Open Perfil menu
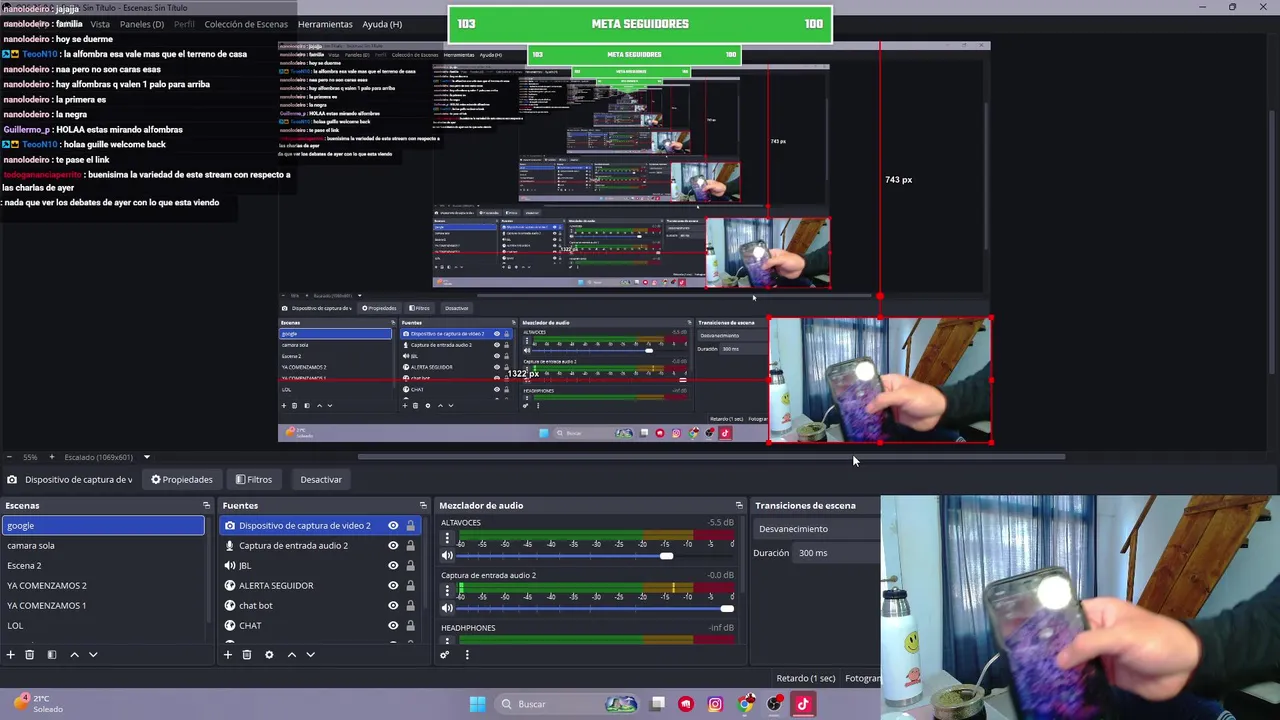 coord(184,24)
